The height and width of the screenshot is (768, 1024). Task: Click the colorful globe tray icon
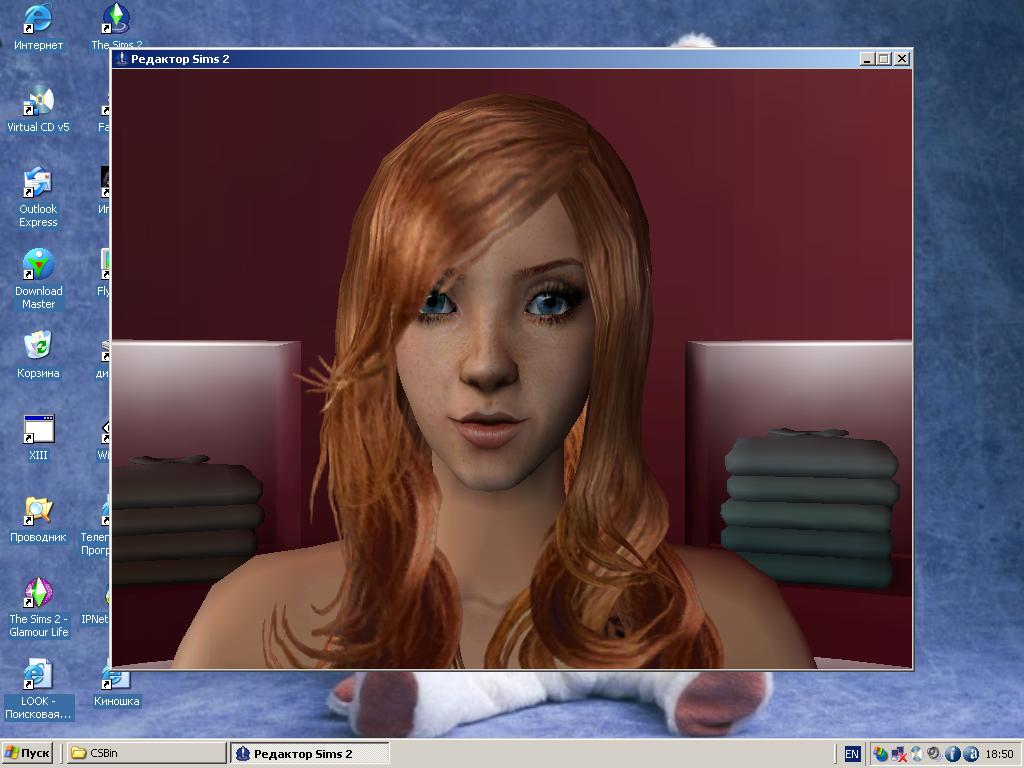(880, 754)
